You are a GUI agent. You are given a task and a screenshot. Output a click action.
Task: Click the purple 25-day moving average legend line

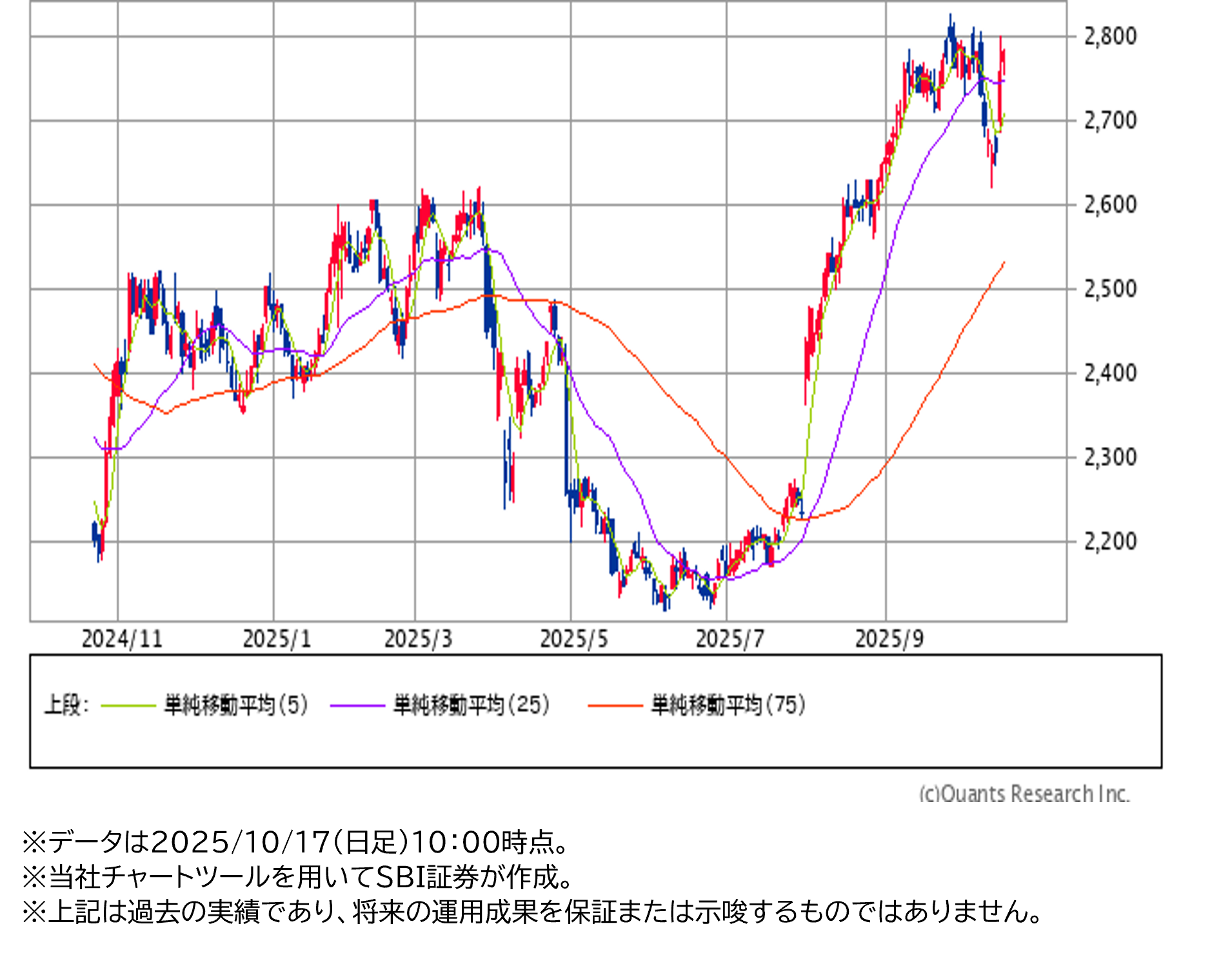click(x=357, y=705)
